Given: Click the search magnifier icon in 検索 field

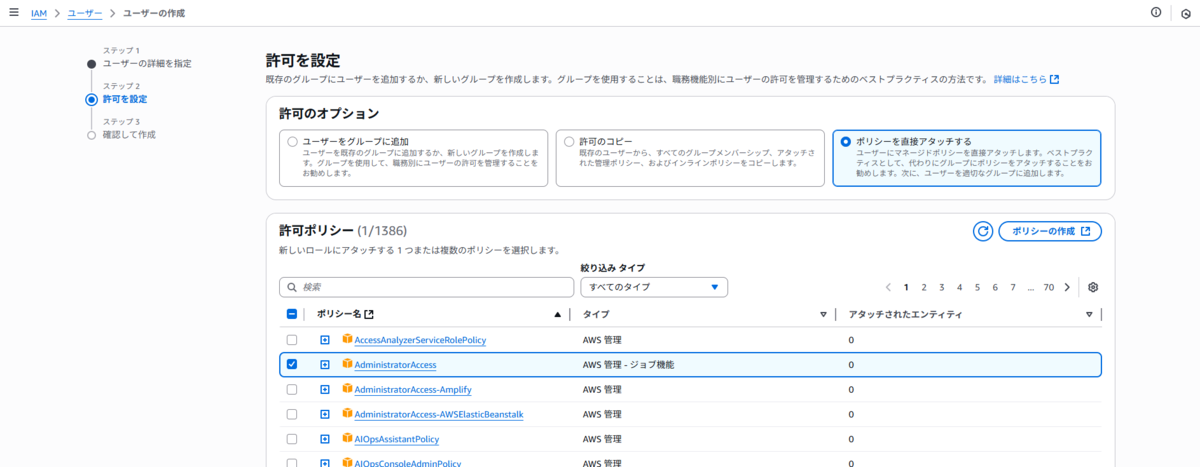Looking at the screenshot, I should pos(292,287).
